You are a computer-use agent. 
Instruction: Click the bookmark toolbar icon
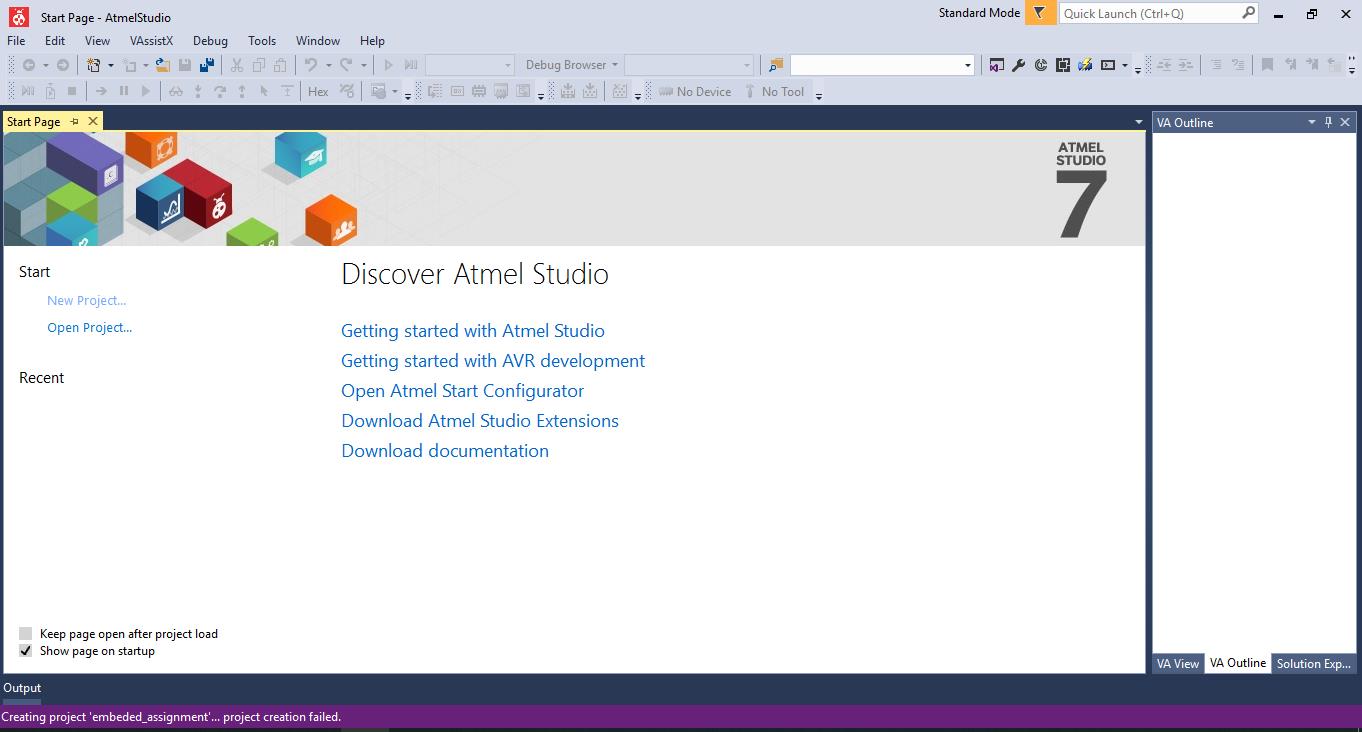(1267, 65)
